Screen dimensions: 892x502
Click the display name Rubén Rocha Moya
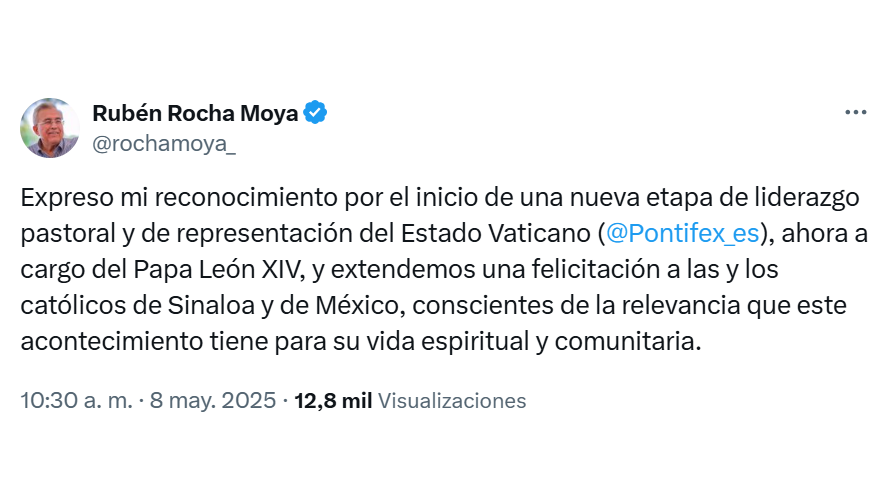click(x=195, y=113)
